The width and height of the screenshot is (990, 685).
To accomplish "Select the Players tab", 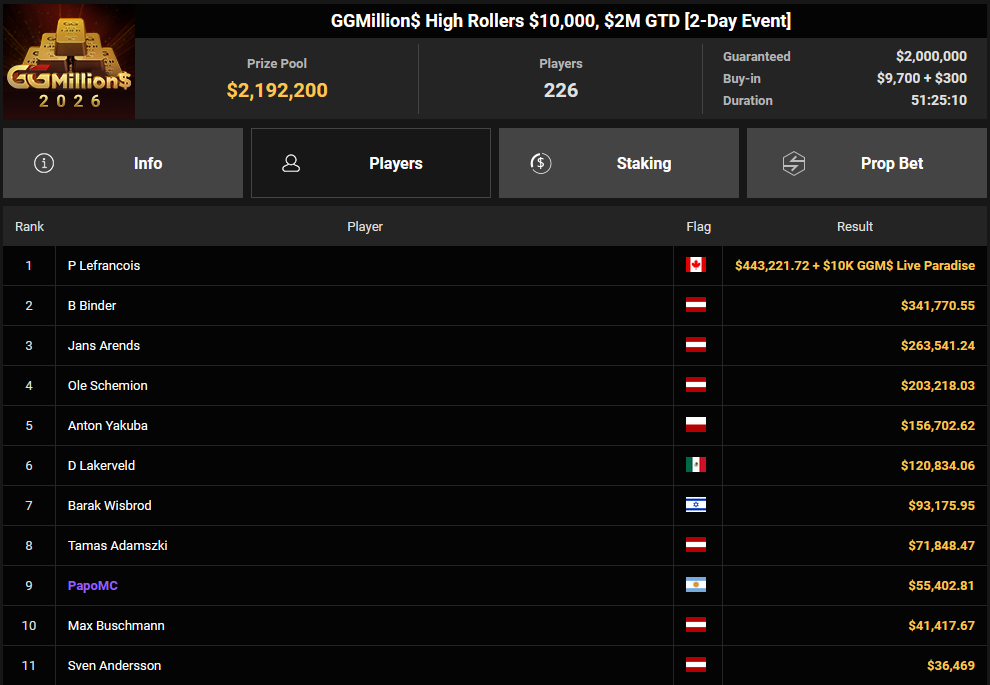I will 371,163.
